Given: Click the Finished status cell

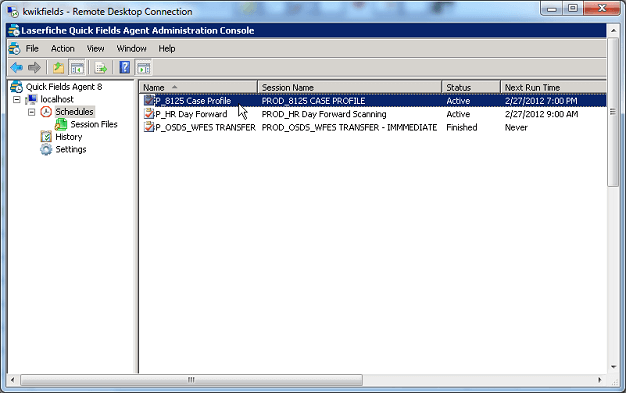Looking at the screenshot, I should click(x=462, y=127).
